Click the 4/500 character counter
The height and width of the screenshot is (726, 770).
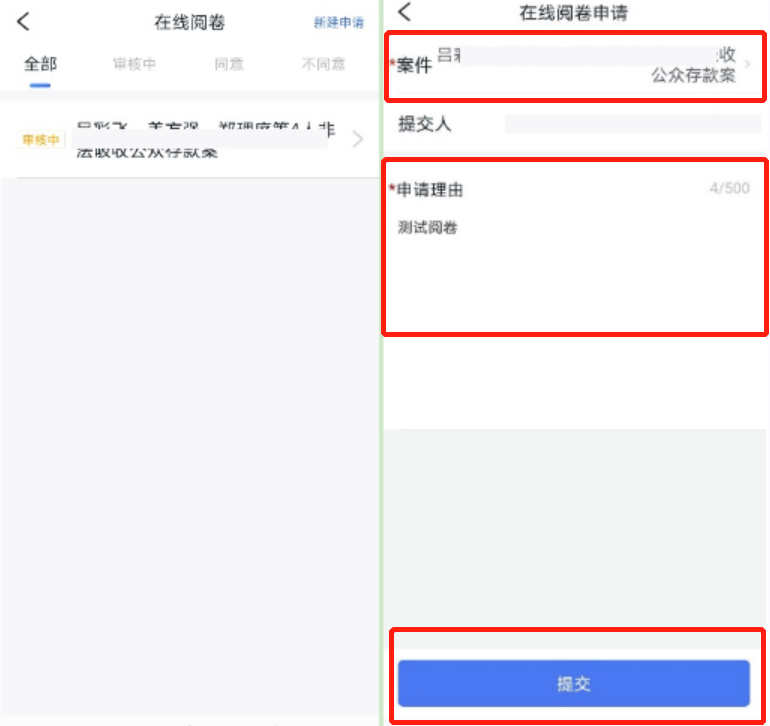tap(728, 189)
